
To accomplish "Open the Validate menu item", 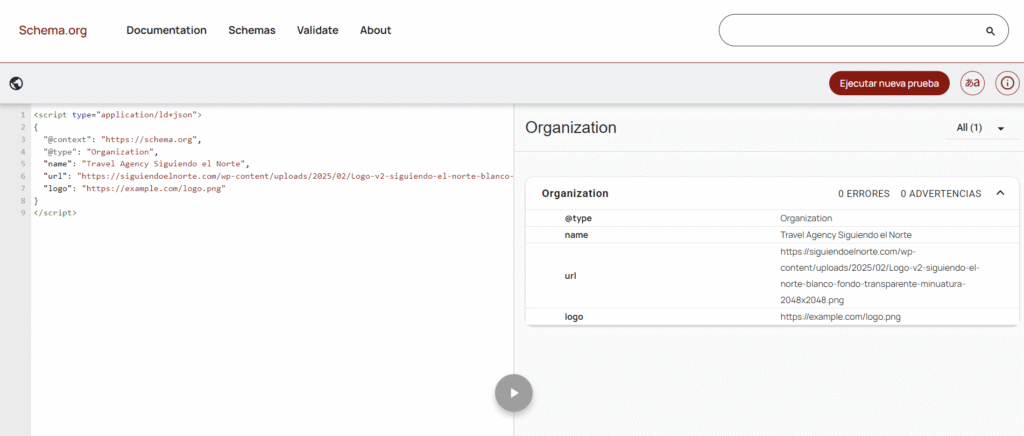I will point(317,30).
